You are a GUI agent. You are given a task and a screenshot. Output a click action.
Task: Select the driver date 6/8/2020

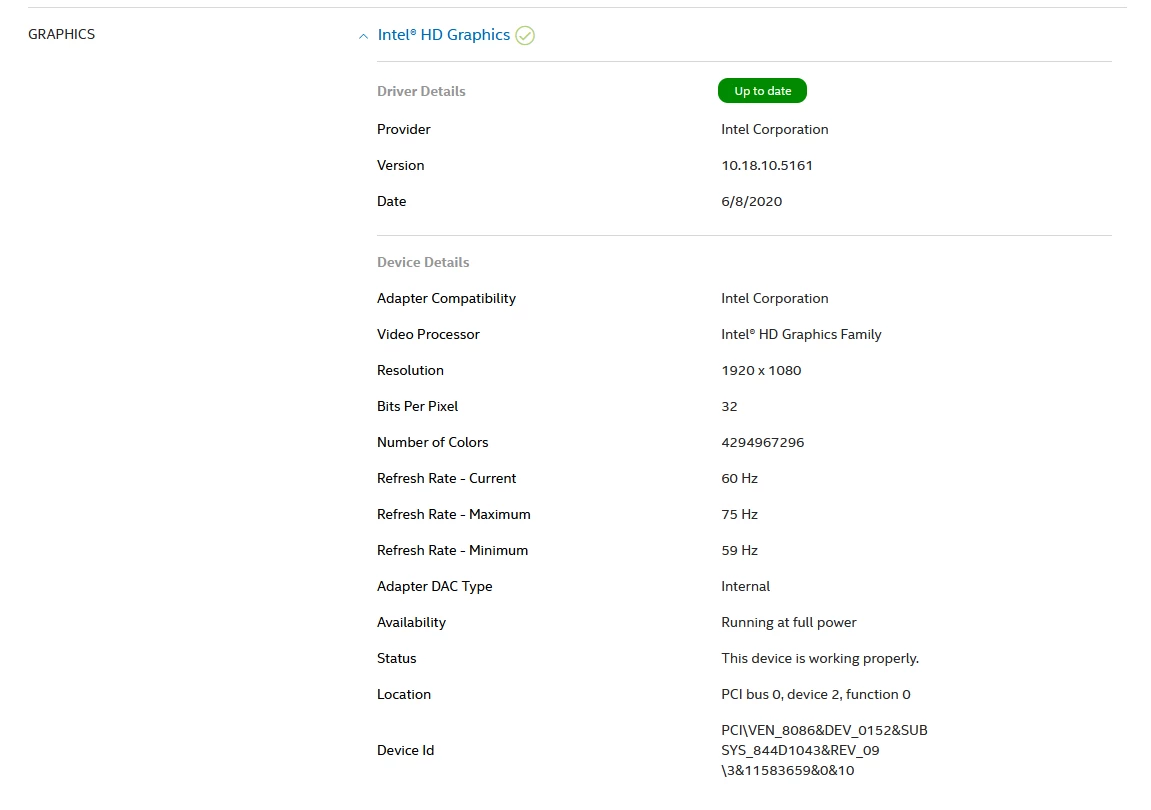[x=752, y=201]
